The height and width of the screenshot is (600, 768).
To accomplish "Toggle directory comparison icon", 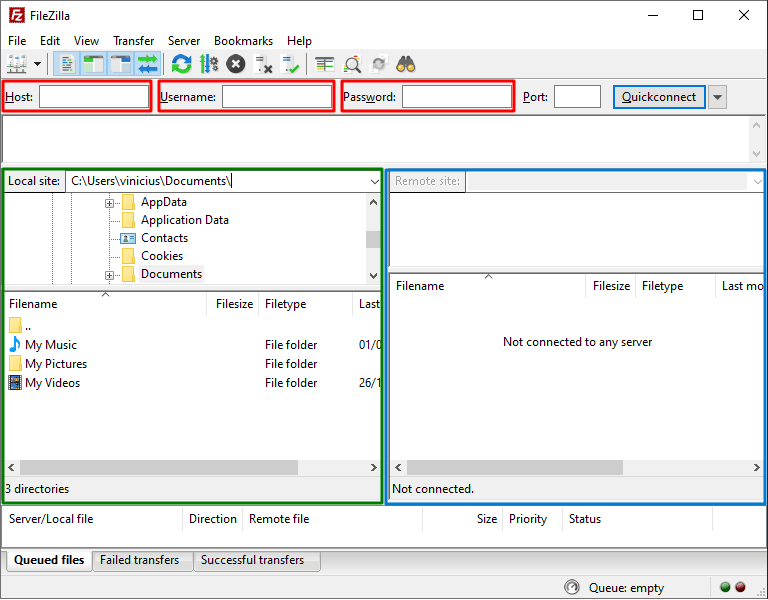I will pos(352,64).
